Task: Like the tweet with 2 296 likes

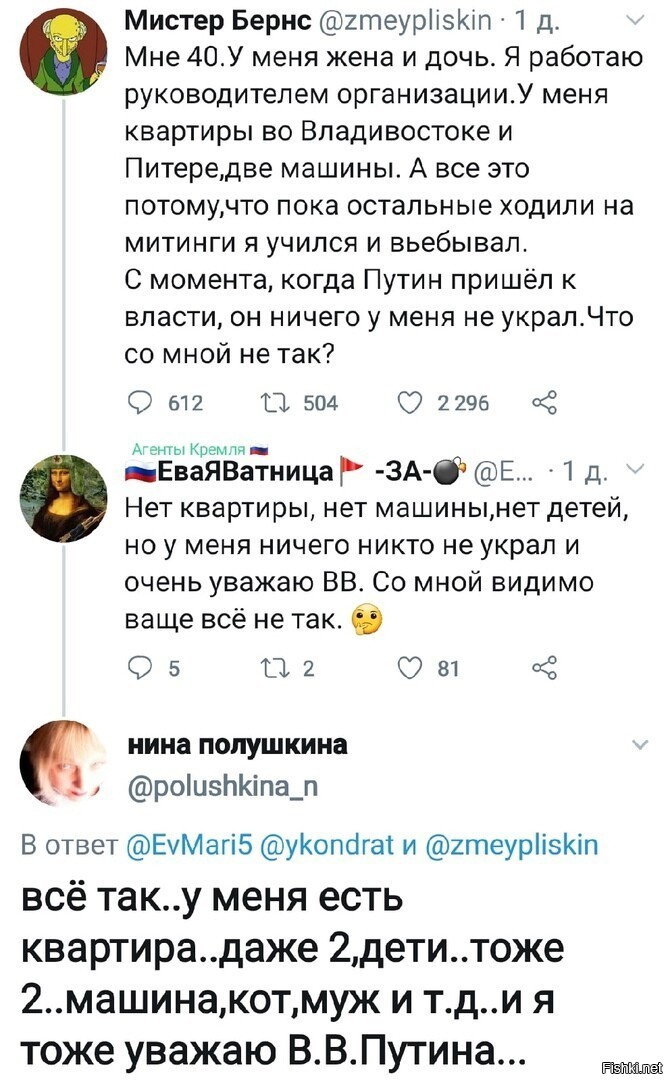Action: (410, 402)
